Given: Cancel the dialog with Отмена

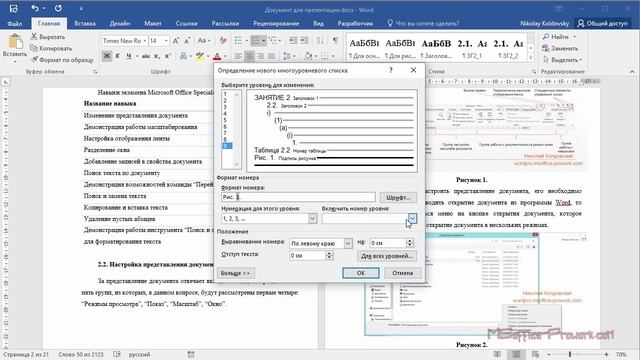Looking at the screenshot, I should click(402, 273).
